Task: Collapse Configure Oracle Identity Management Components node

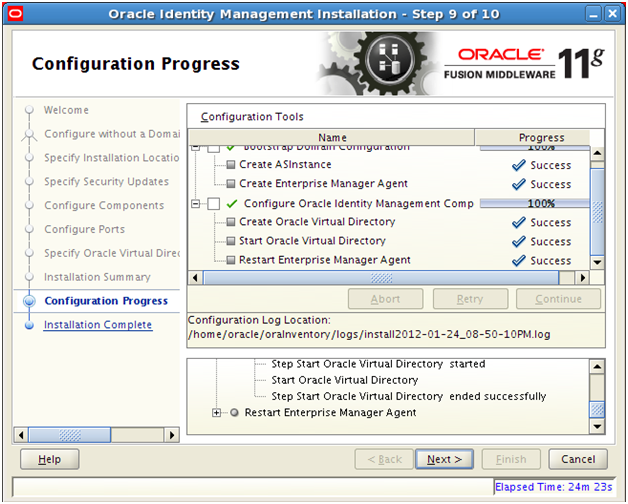Action: 195,204
